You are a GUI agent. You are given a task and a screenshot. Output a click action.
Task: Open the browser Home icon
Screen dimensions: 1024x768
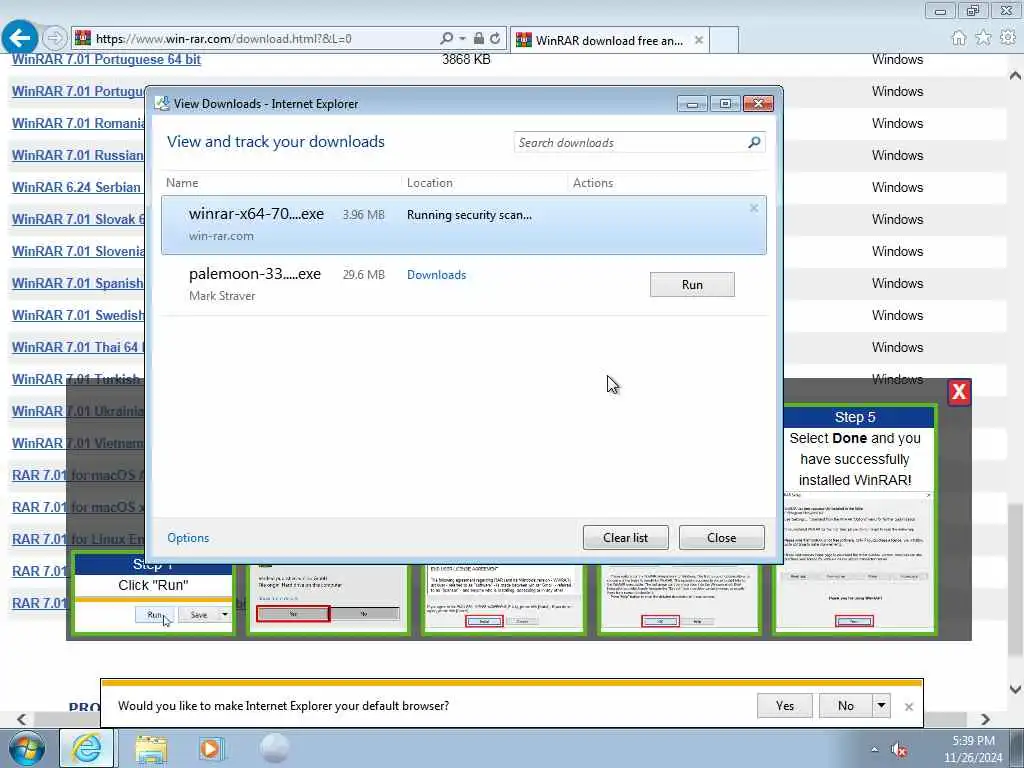pyautogui.click(x=959, y=38)
